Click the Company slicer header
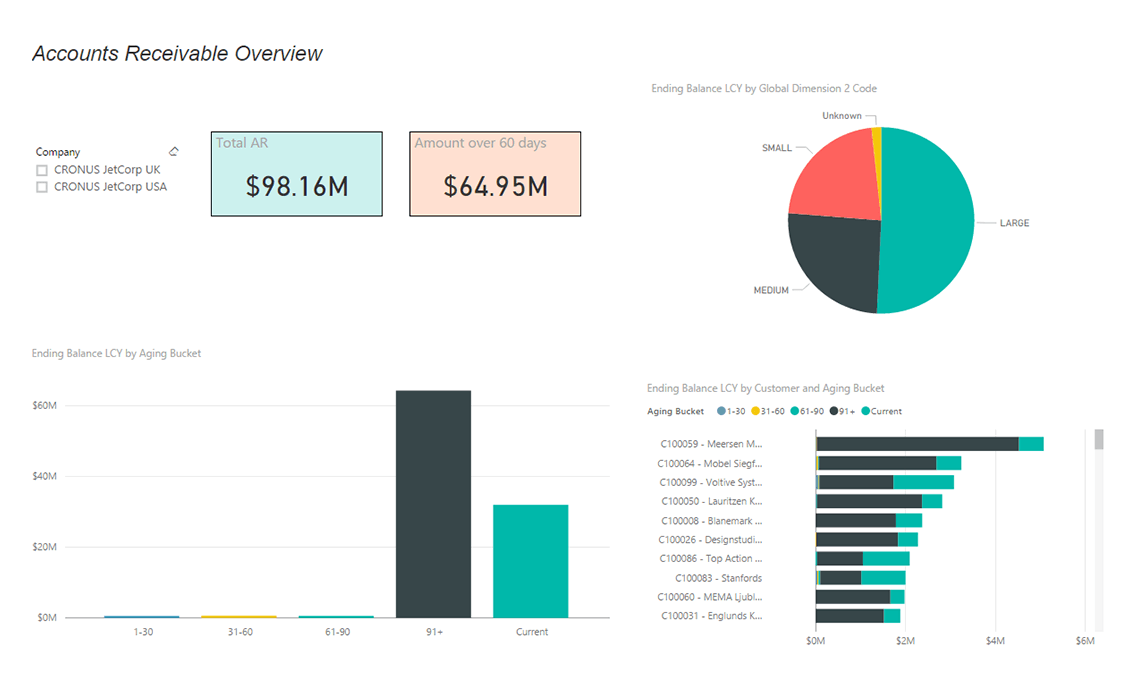The image size is (1140, 687). [x=58, y=152]
